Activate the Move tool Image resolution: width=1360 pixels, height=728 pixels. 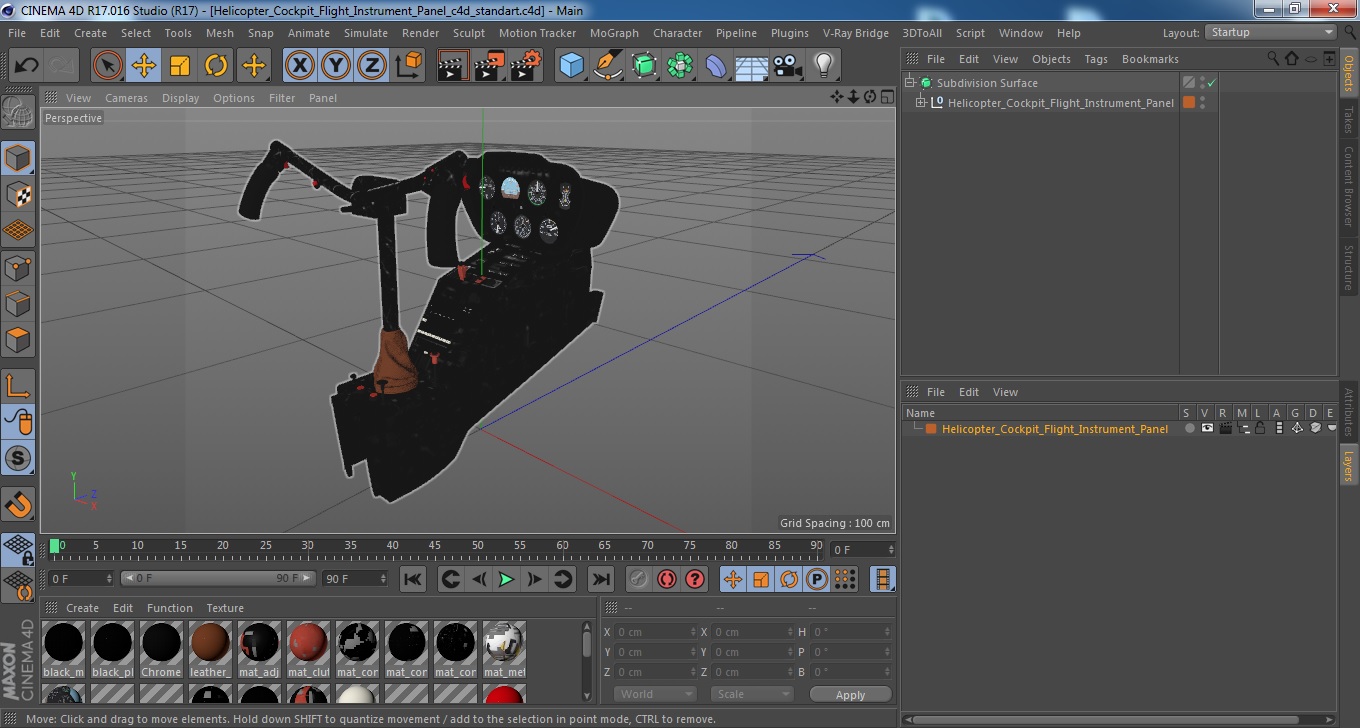[x=143, y=66]
